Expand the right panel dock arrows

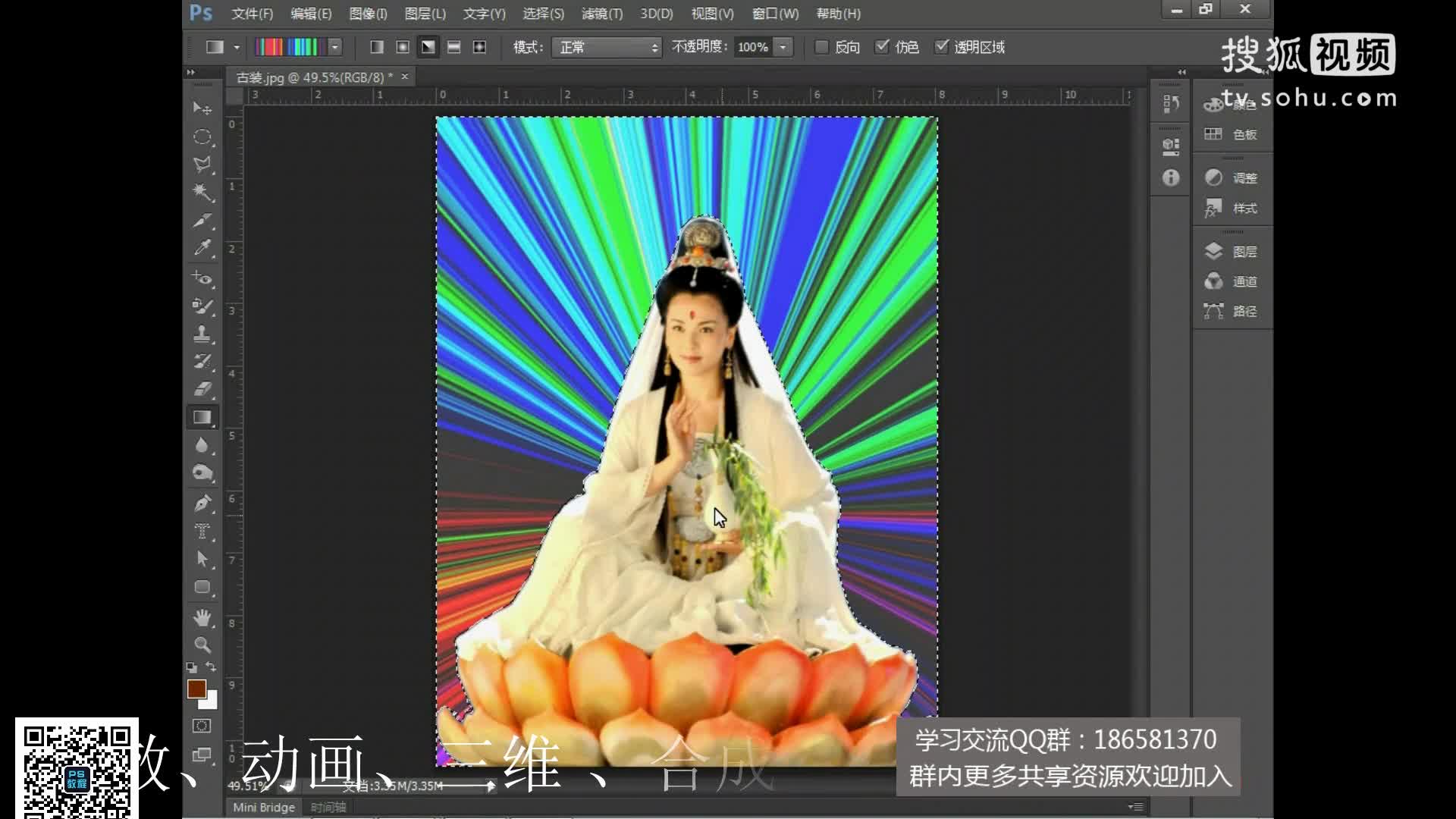(x=1181, y=73)
